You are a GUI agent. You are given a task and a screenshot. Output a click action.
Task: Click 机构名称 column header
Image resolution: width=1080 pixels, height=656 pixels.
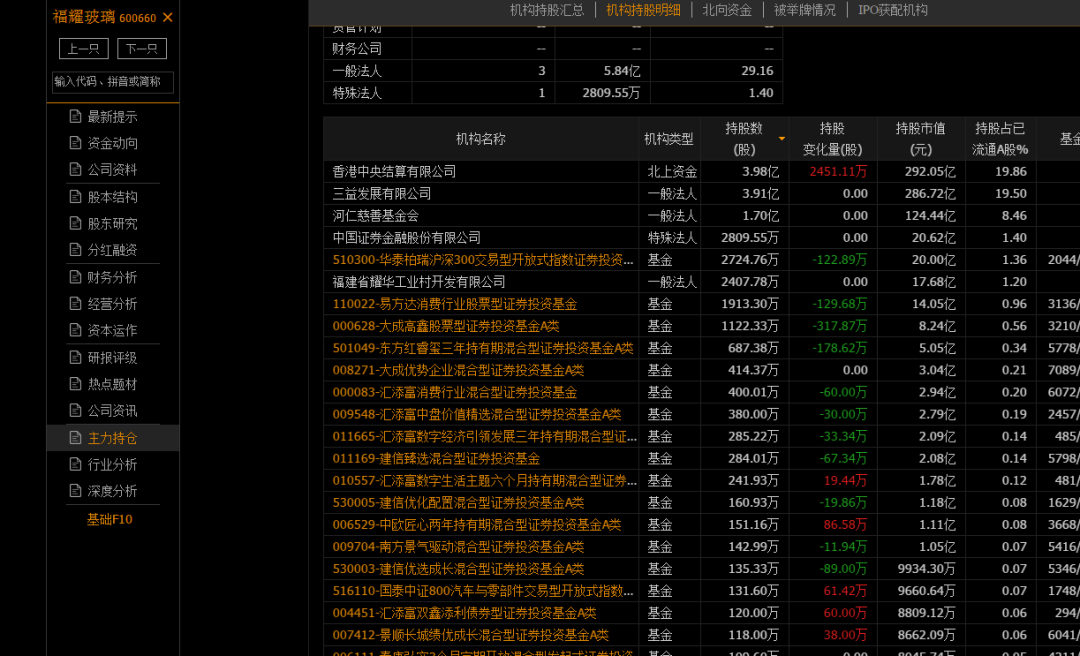[481, 139]
